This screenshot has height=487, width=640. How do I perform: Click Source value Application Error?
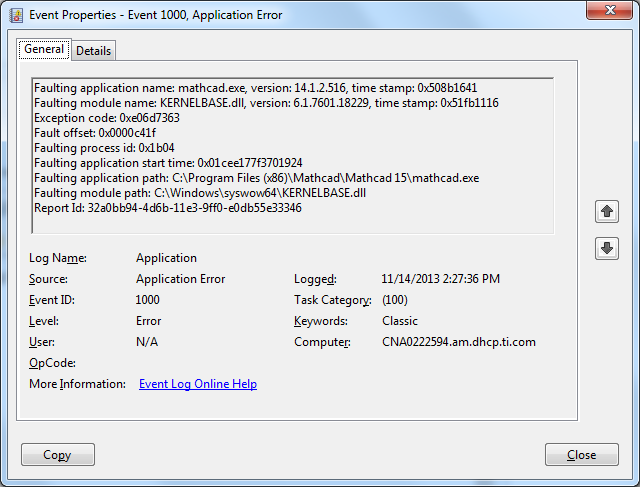click(180, 279)
